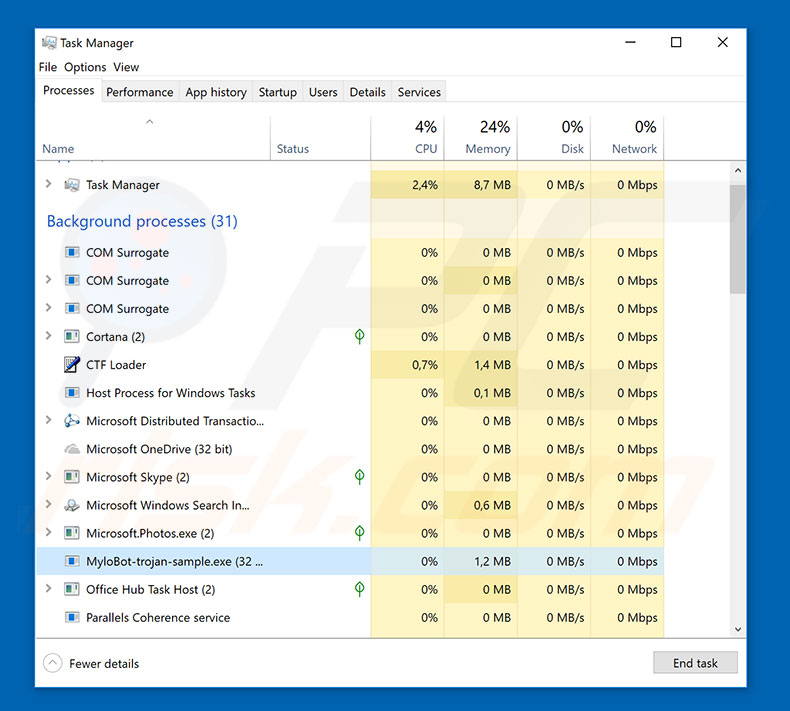Select the Parallels Coherence service name

(x=158, y=618)
